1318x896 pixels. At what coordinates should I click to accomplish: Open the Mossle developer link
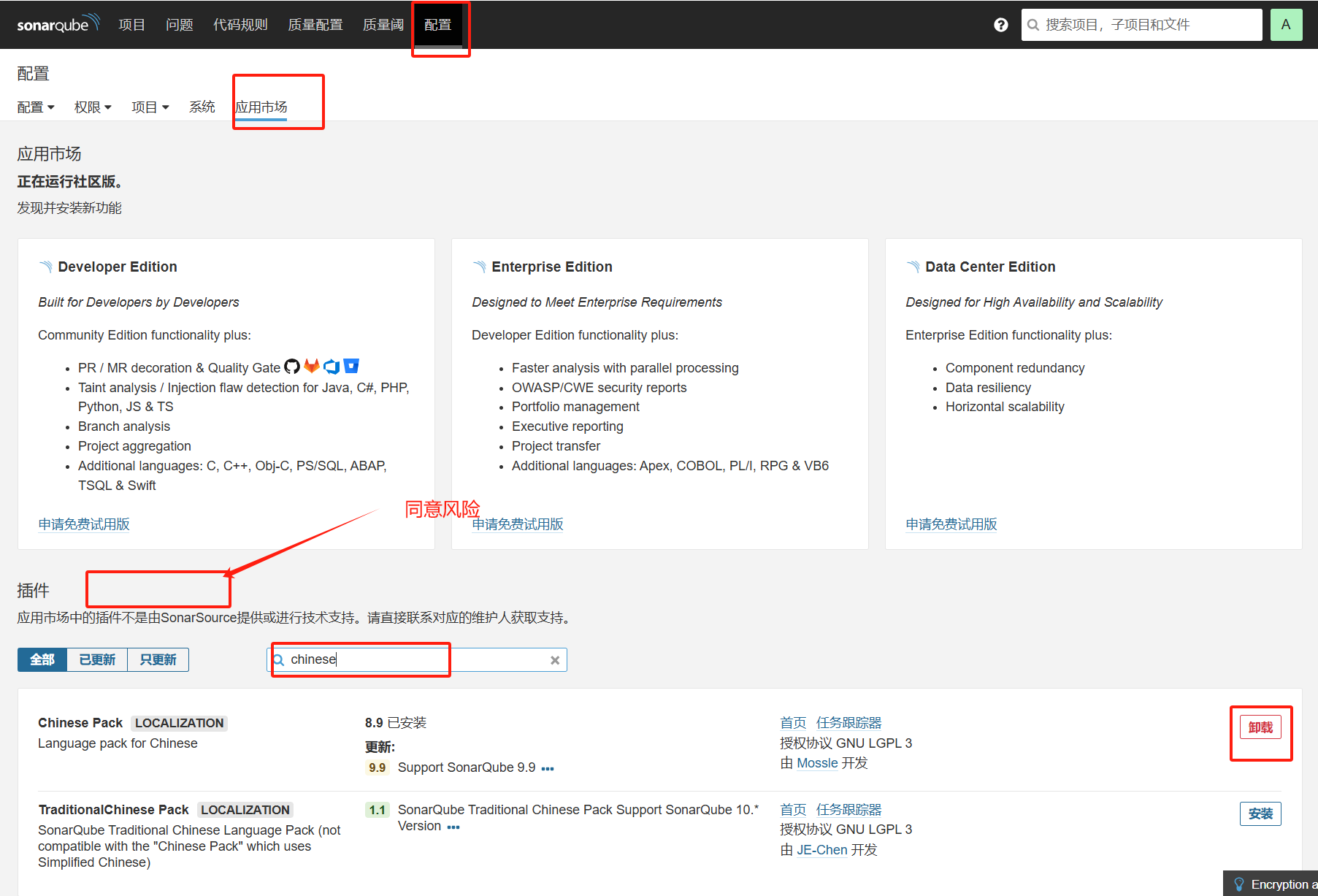[817, 763]
